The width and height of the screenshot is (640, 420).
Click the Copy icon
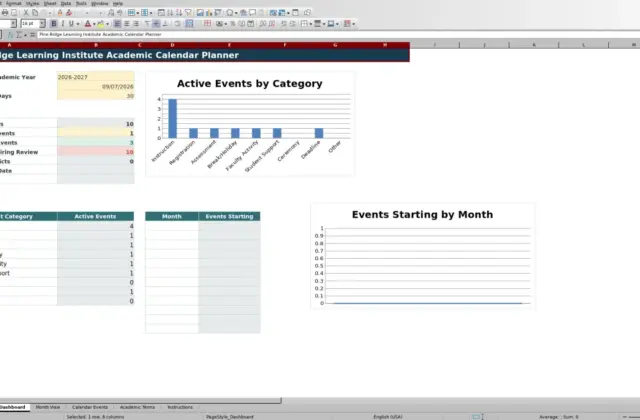click(x=35, y=13)
